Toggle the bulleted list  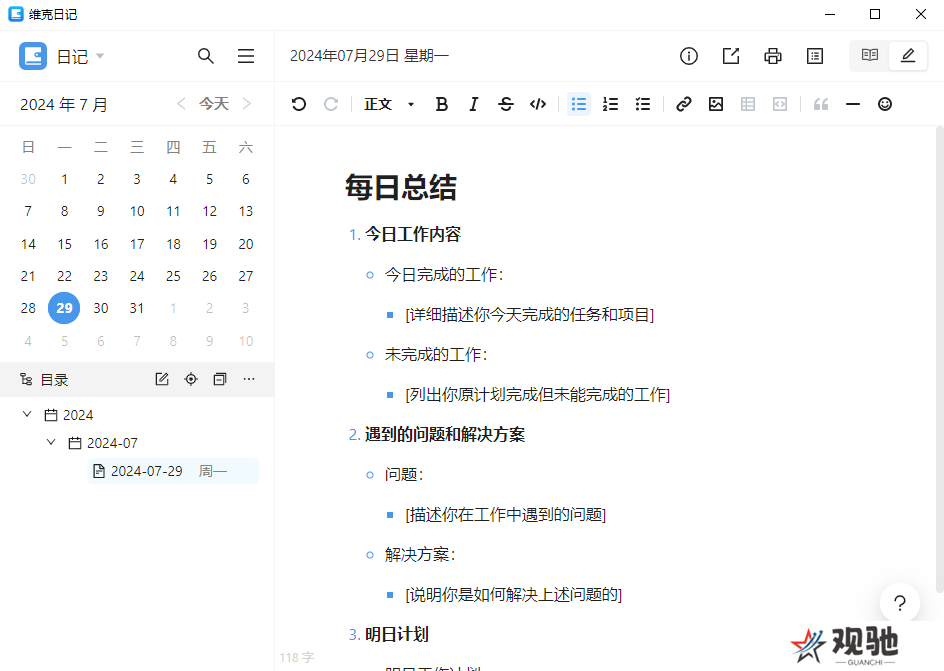pyautogui.click(x=579, y=104)
